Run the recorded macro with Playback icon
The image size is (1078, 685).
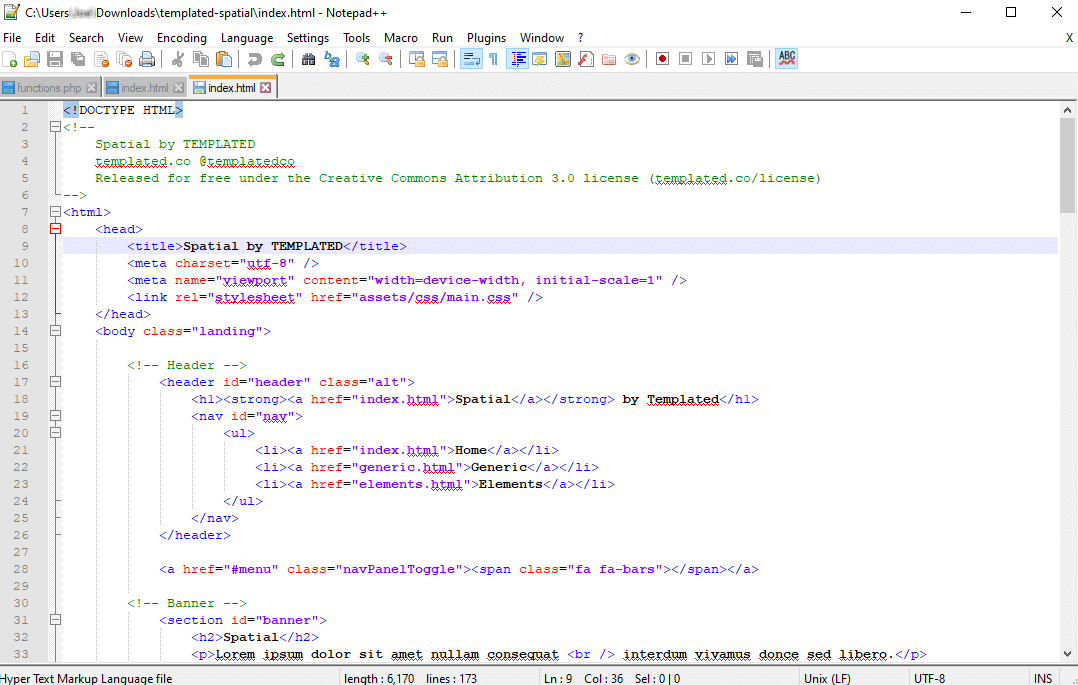pyautogui.click(x=707, y=58)
